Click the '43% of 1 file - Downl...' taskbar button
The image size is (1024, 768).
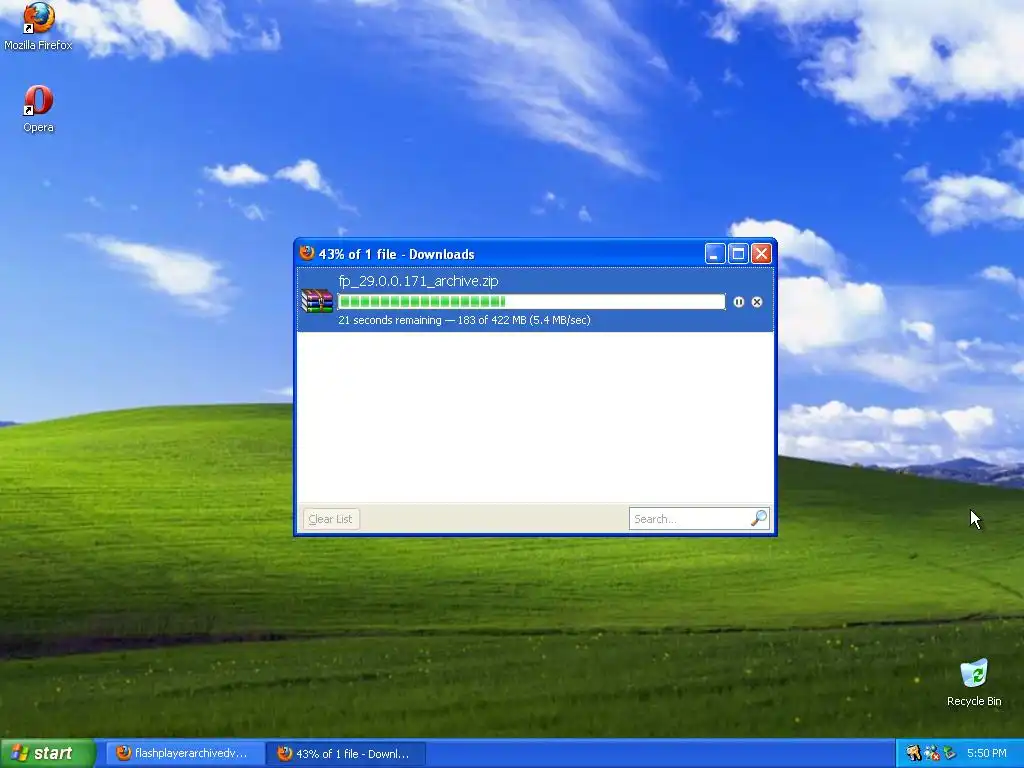(346, 754)
